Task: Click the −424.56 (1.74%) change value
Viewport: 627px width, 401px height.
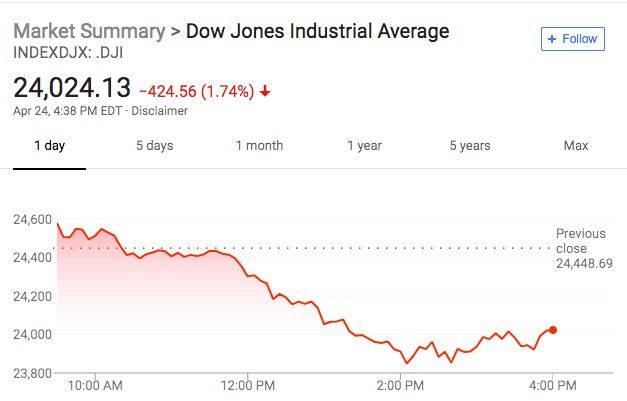Action: tap(196, 91)
